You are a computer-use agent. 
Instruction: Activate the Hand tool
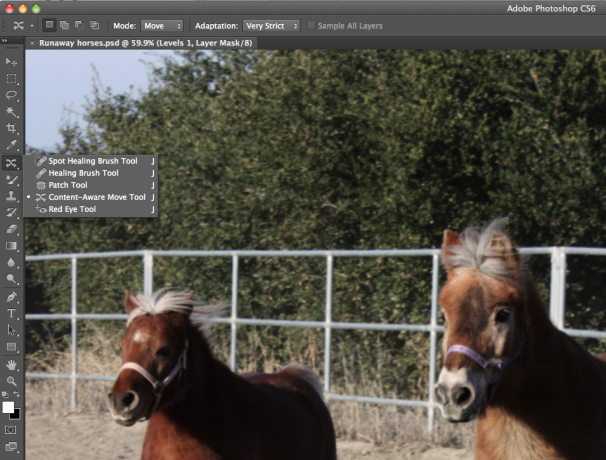coord(12,364)
